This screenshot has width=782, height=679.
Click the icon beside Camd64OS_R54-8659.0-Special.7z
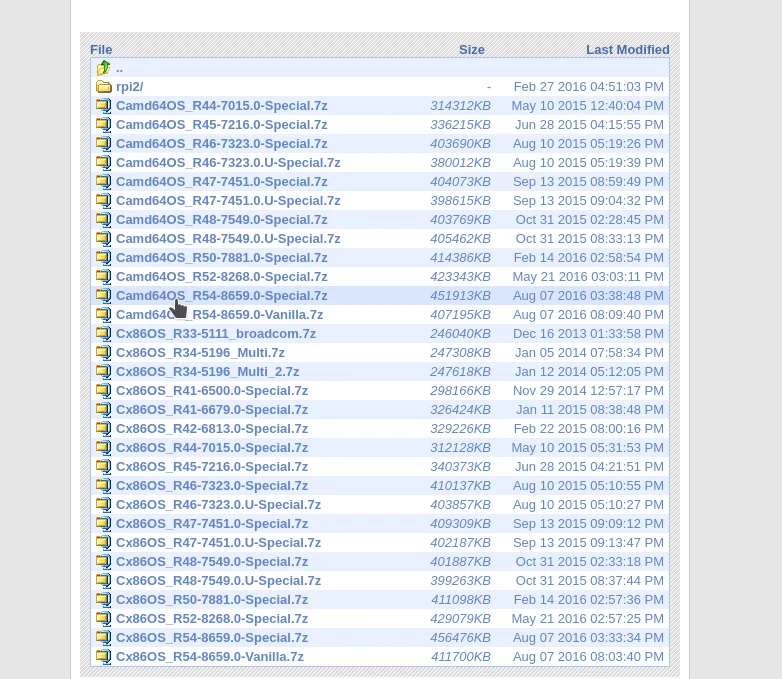[104, 296]
